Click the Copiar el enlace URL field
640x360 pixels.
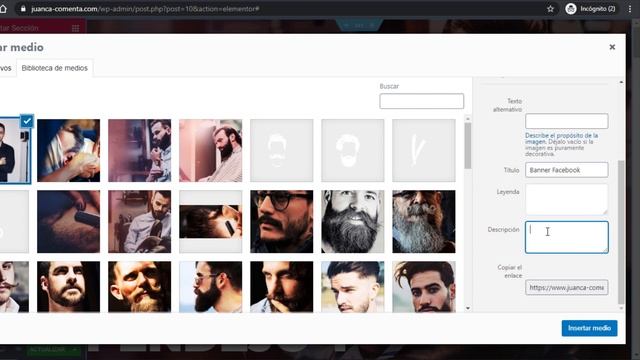pos(567,287)
